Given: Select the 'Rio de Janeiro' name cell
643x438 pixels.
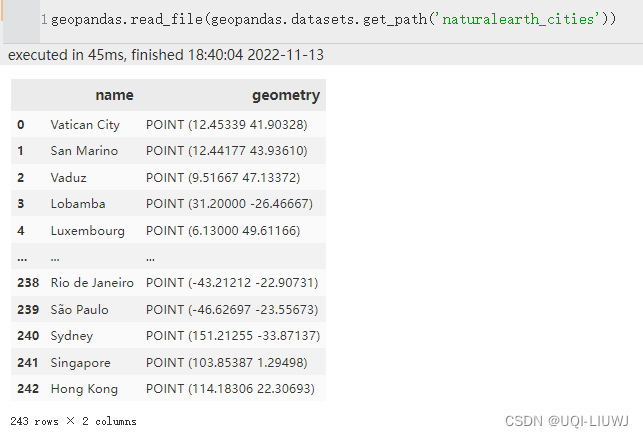Looking at the screenshot, I should pyautogui.click(x=92, y=283).
